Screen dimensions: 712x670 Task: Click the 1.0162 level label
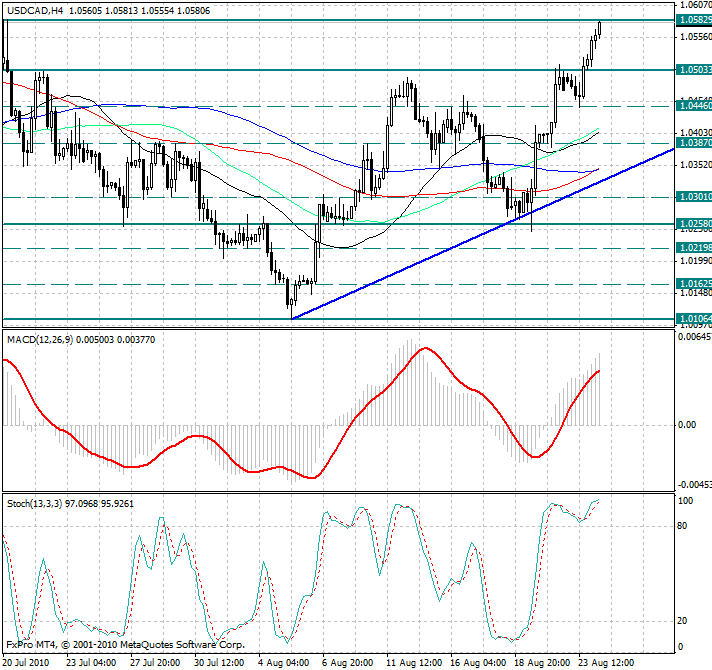694,284
